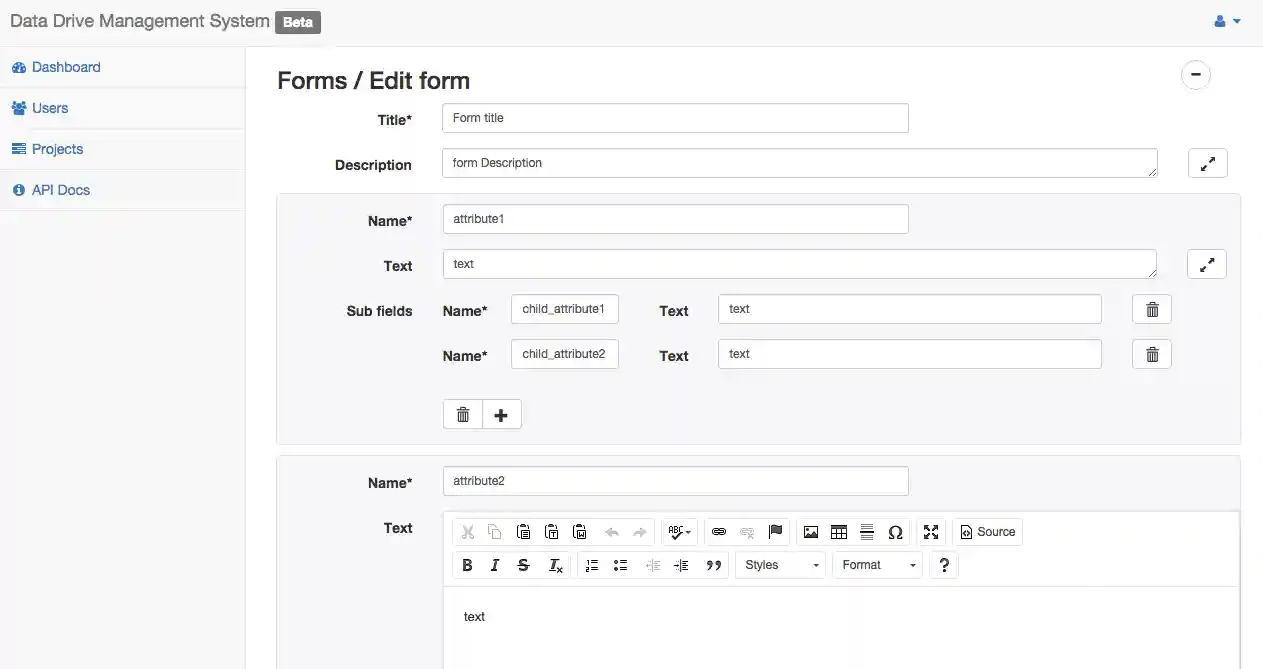
Task: View the HTML with the Source button
Action: tap(988, 531)
